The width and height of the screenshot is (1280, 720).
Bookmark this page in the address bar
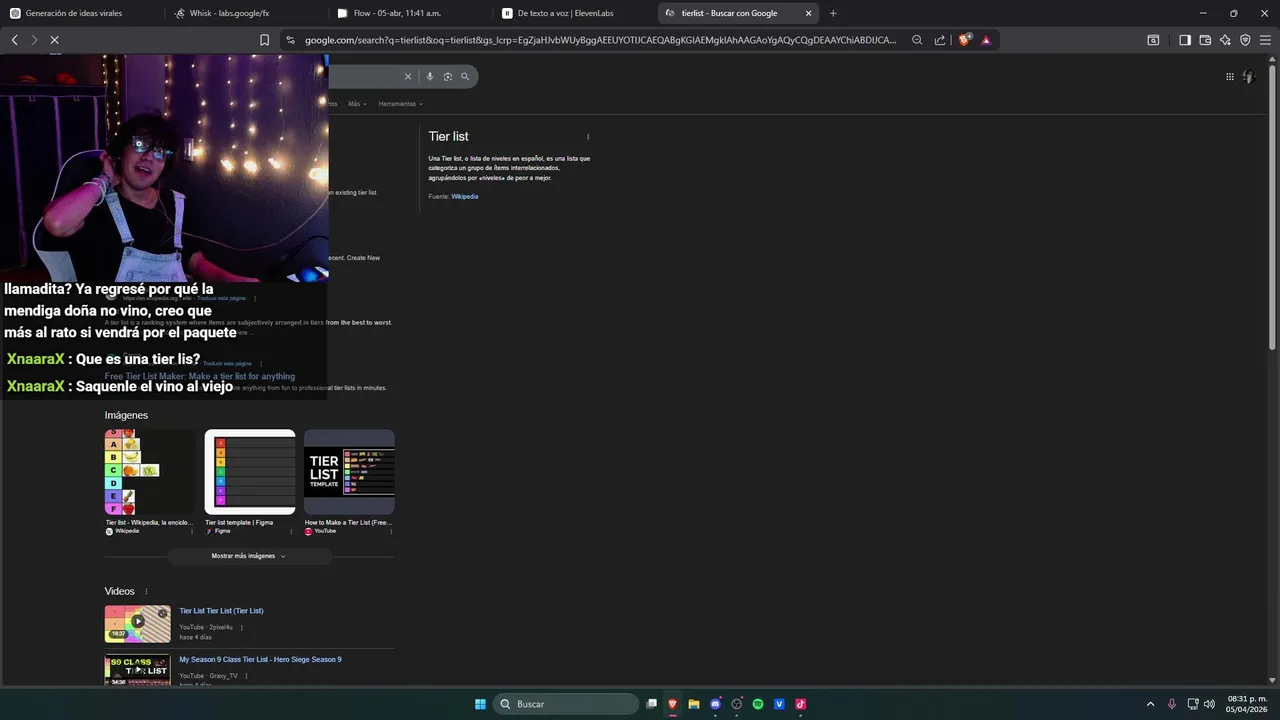[x=264, y=40]
